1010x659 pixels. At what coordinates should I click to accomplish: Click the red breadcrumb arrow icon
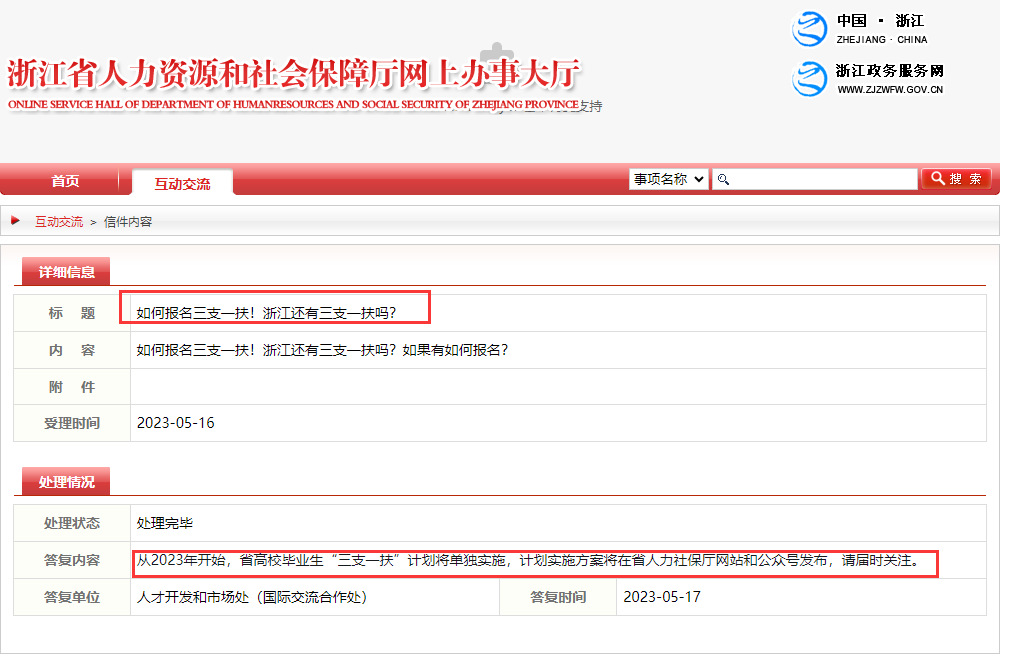[16, 220]
